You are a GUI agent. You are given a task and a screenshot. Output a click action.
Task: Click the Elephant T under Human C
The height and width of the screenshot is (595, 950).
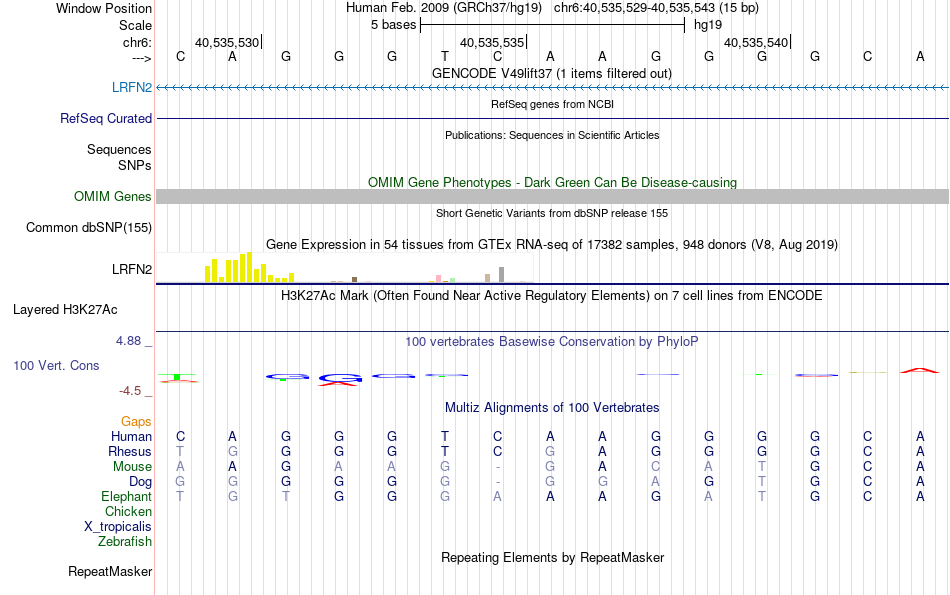[180, 496]
